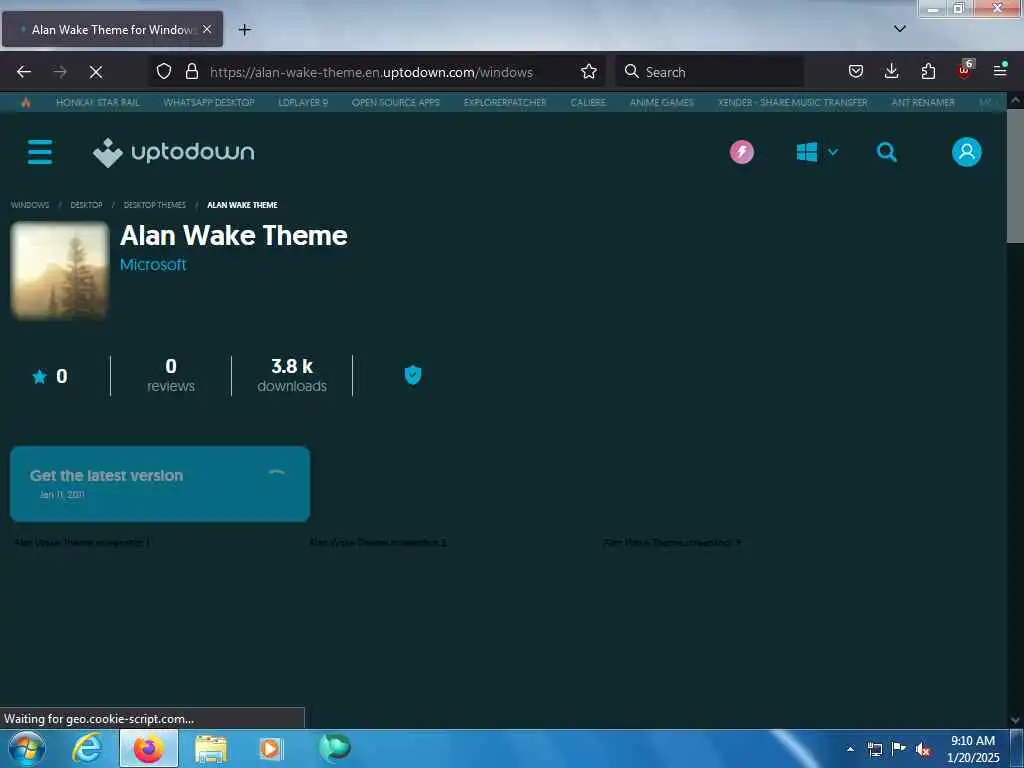Click the Firefox Search box
This screenshot has width=1024, height=768.
(709, 72)
